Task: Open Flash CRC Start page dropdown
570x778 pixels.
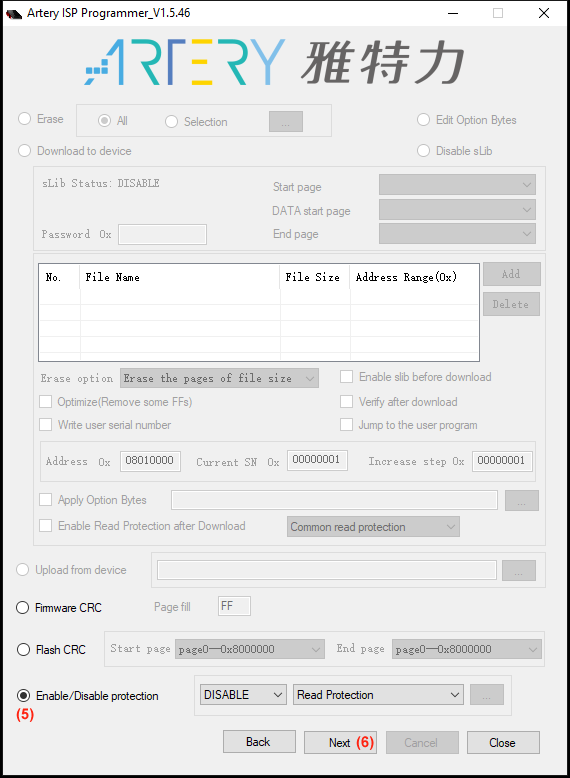Action: [x=250, y=649]
